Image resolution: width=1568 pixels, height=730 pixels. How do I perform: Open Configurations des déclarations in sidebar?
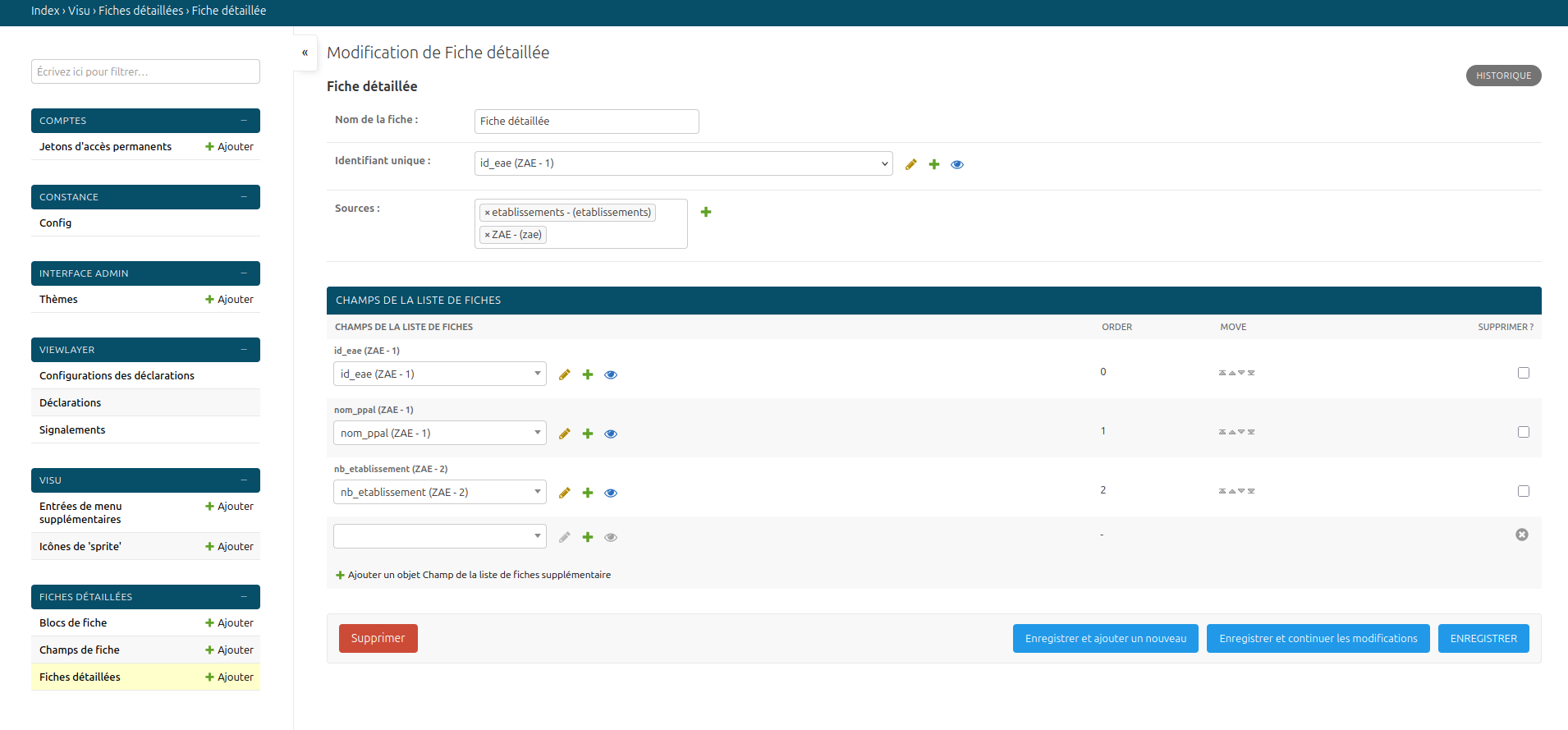[x=117, y=376]
